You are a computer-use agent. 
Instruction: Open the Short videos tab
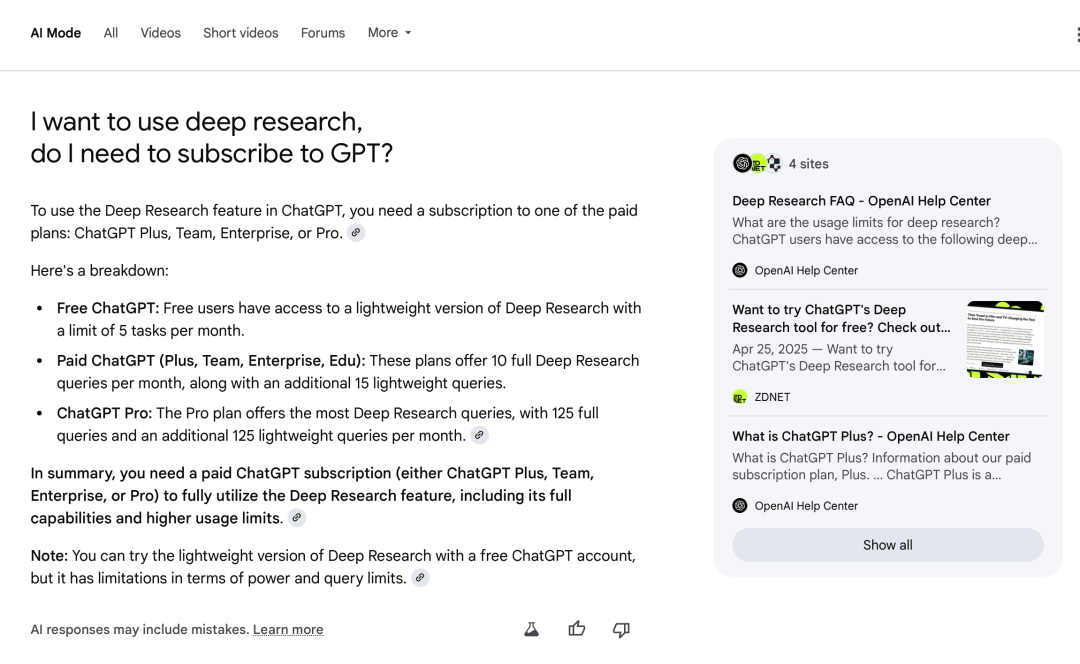(240, 32)
